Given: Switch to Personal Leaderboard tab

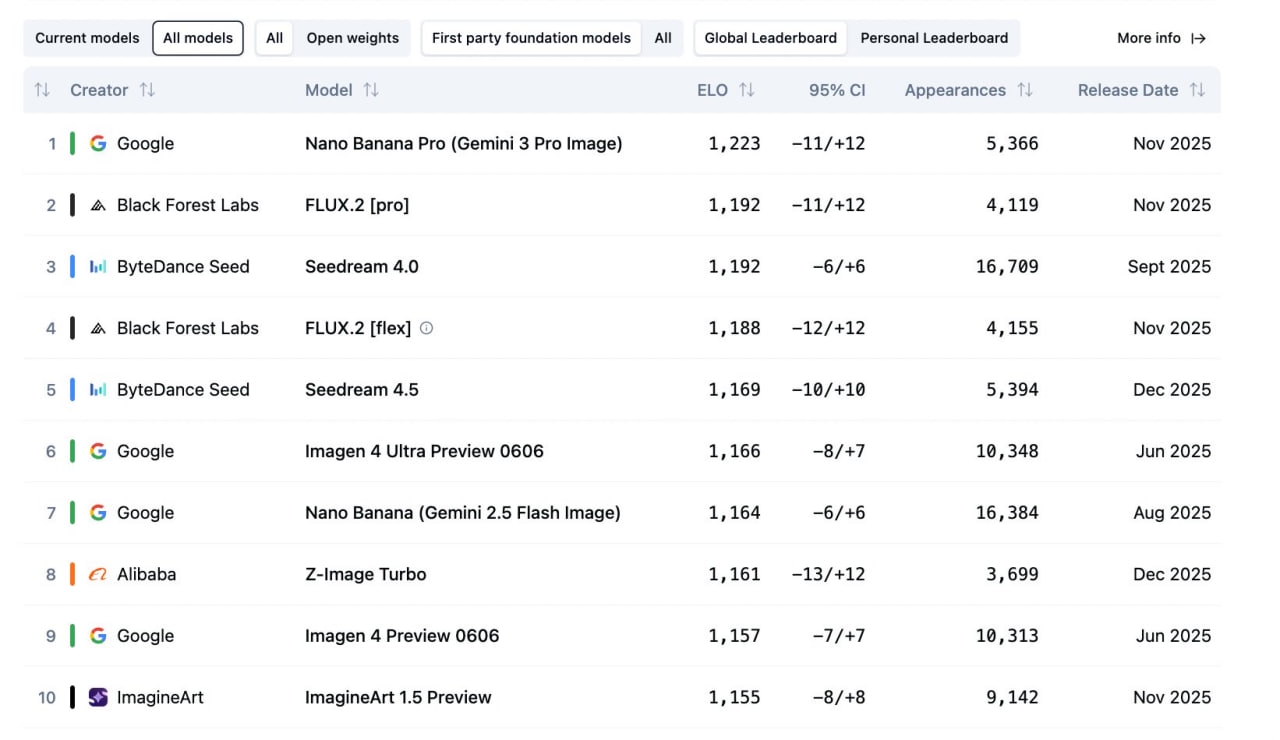Looking at the screenshot, I should (934, 38).
